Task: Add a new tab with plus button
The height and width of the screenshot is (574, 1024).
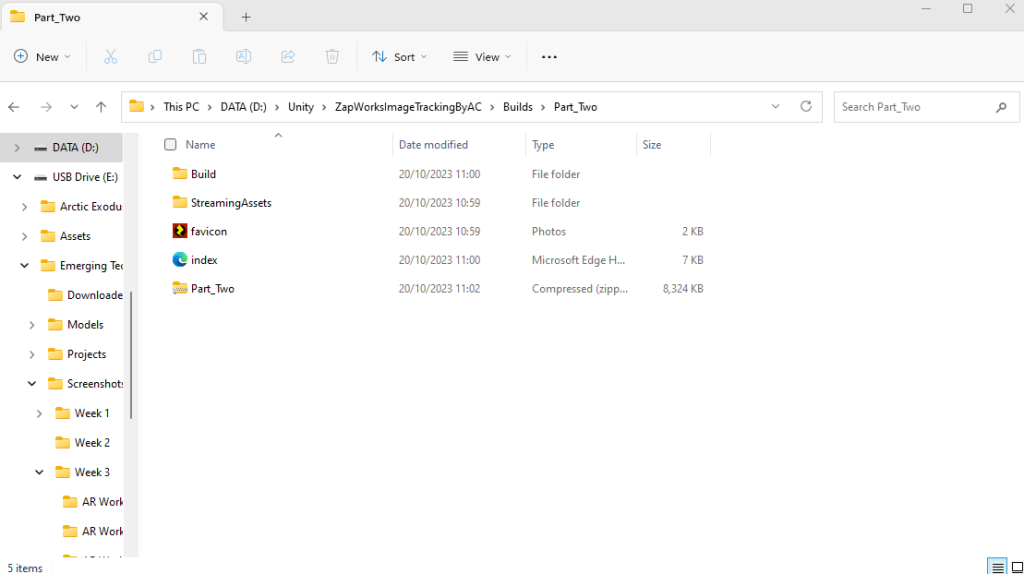Action: pos(246,17)
